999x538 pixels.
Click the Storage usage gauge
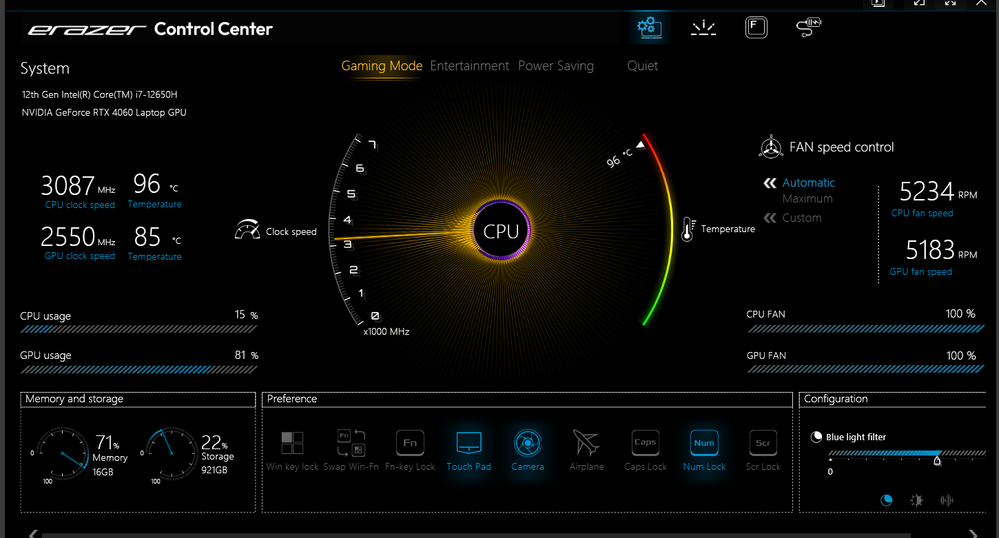click(171, 453)
